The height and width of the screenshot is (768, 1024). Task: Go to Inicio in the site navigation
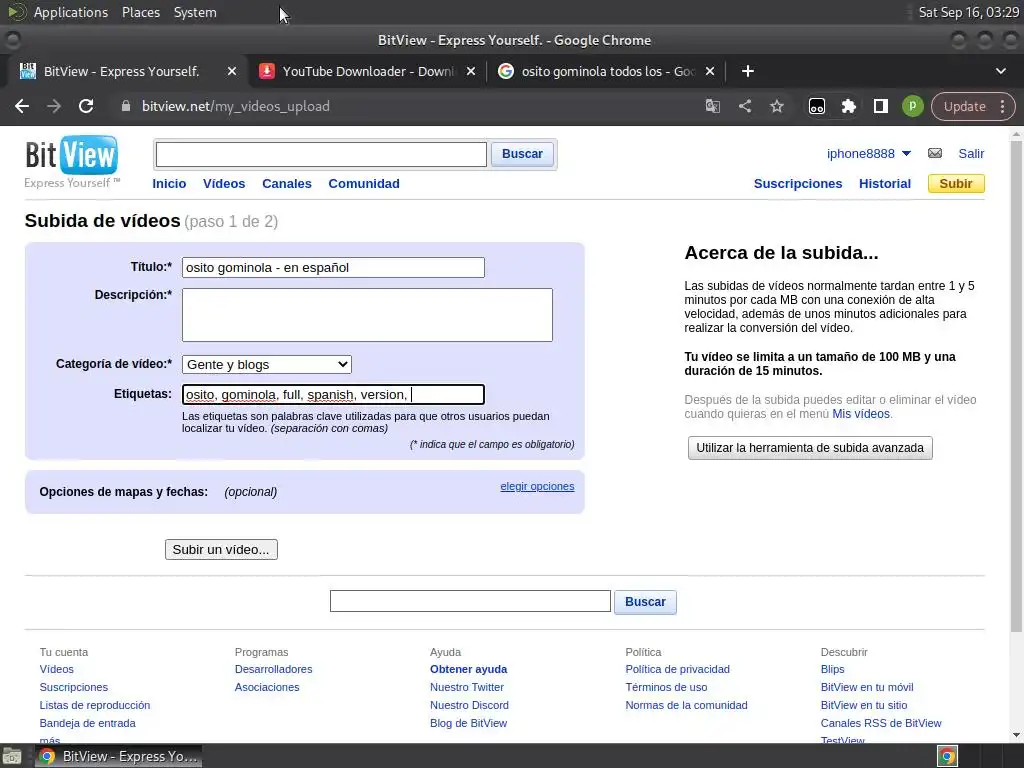coord(169,184)
